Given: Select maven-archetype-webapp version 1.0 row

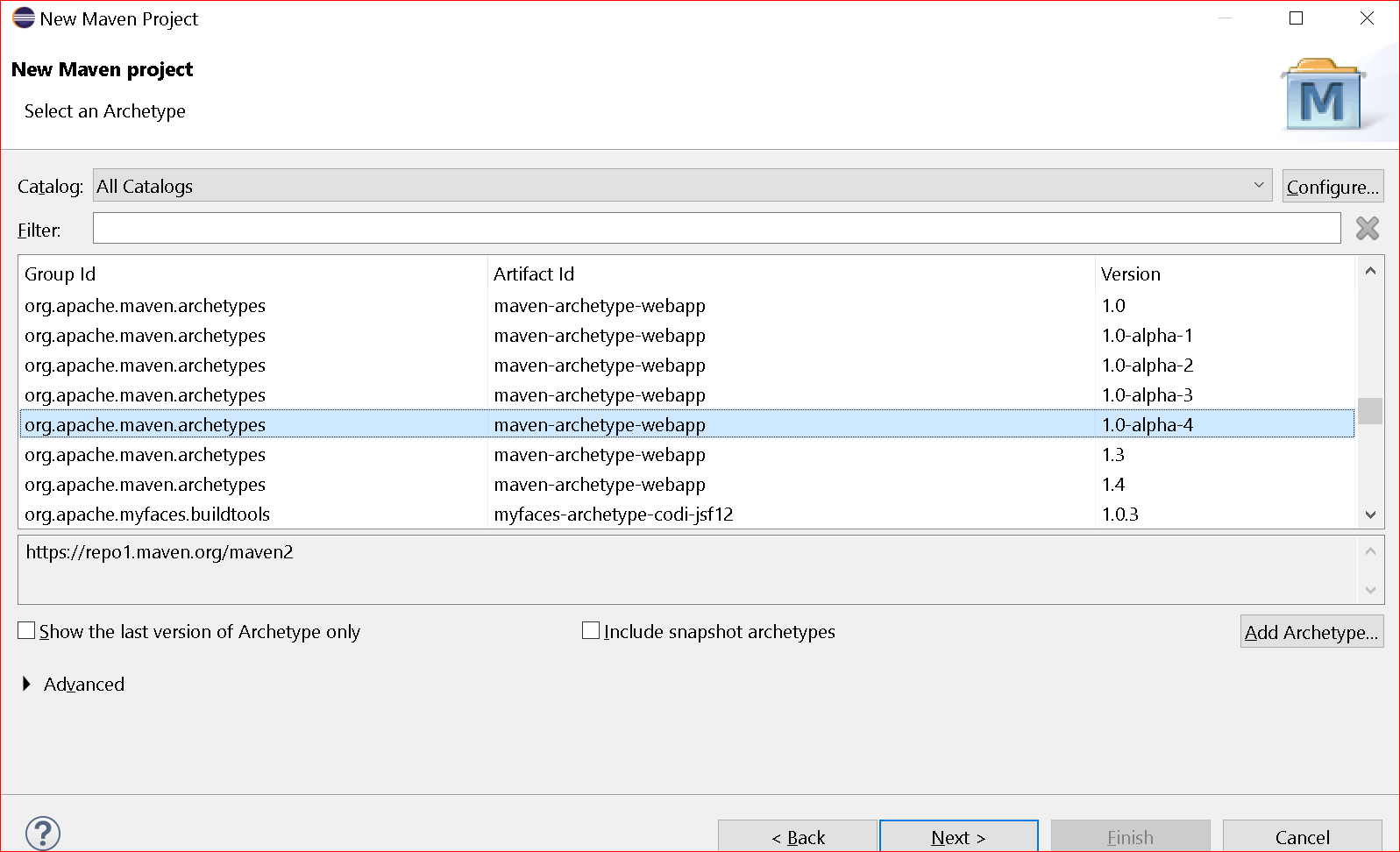Looking at the screenshot, I should click(686, 305).
